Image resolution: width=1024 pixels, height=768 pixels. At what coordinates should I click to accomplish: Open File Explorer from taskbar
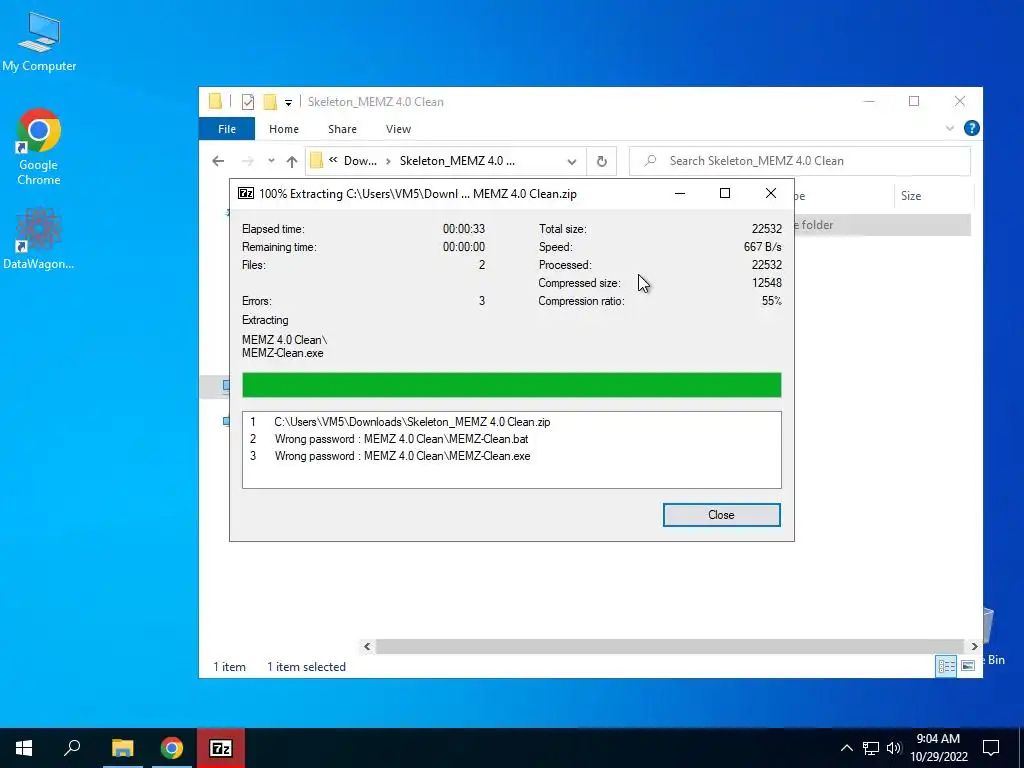pyautogui.click(x=122, y=748)
